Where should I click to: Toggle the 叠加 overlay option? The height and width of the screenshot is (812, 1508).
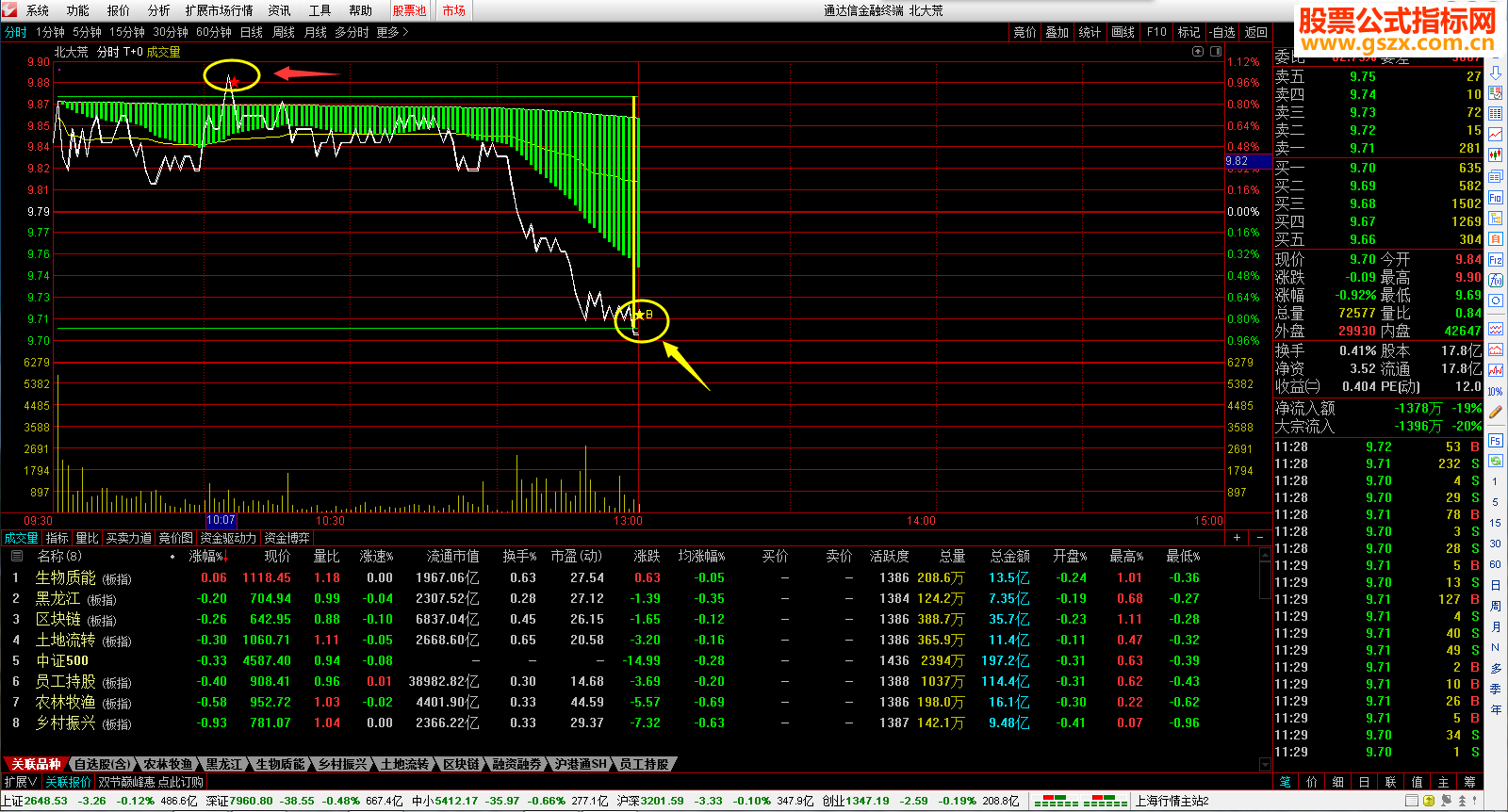tap(1057, 32)
